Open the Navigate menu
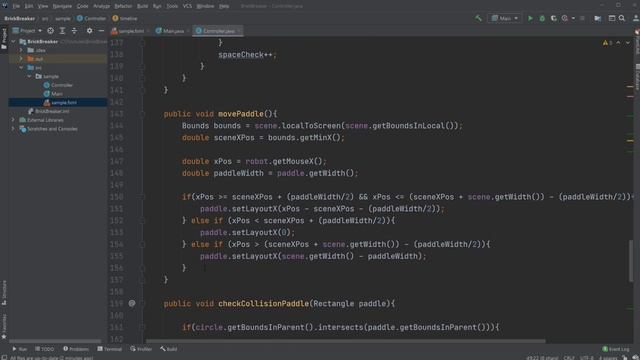 pyautogui.click(x=62, y=6)
